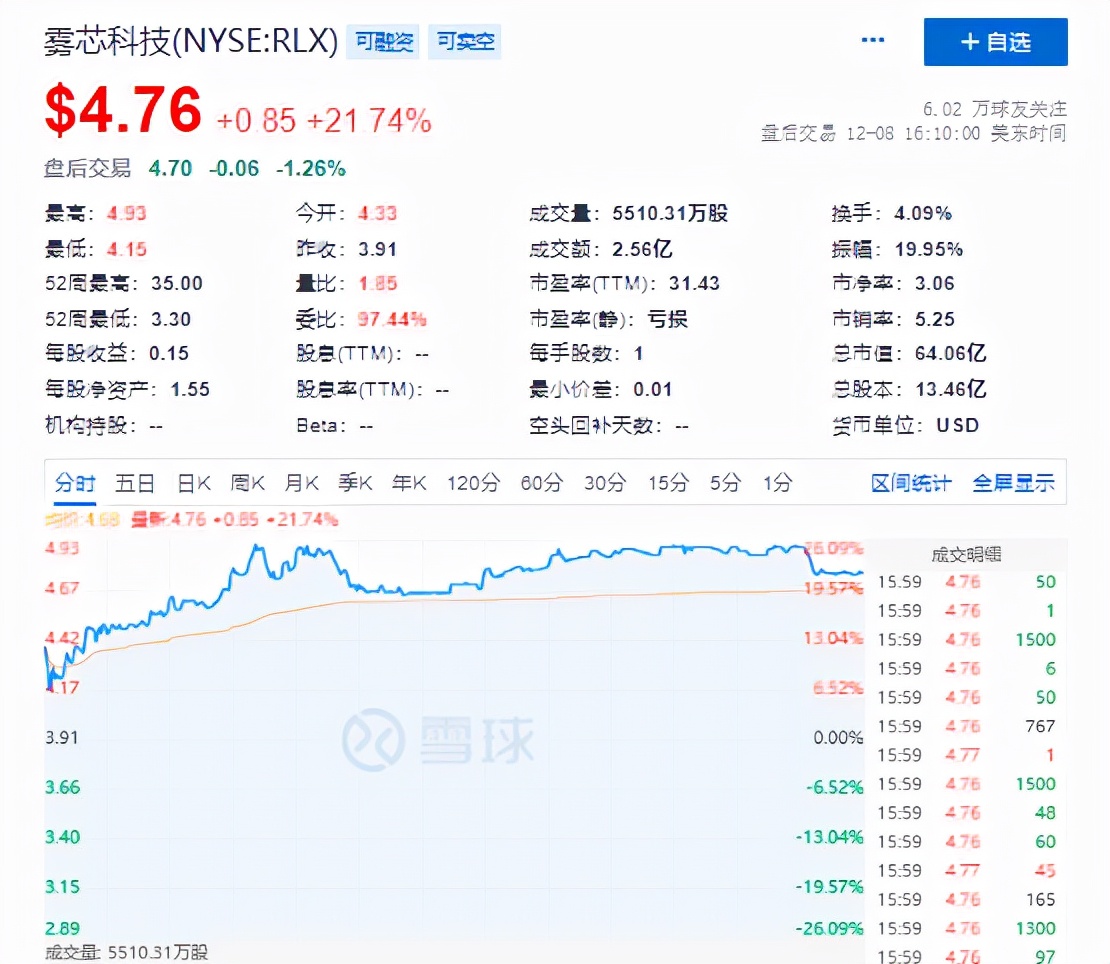
Task: Click the 振幅 19.95% value
Action: click(x=928, y=249)
